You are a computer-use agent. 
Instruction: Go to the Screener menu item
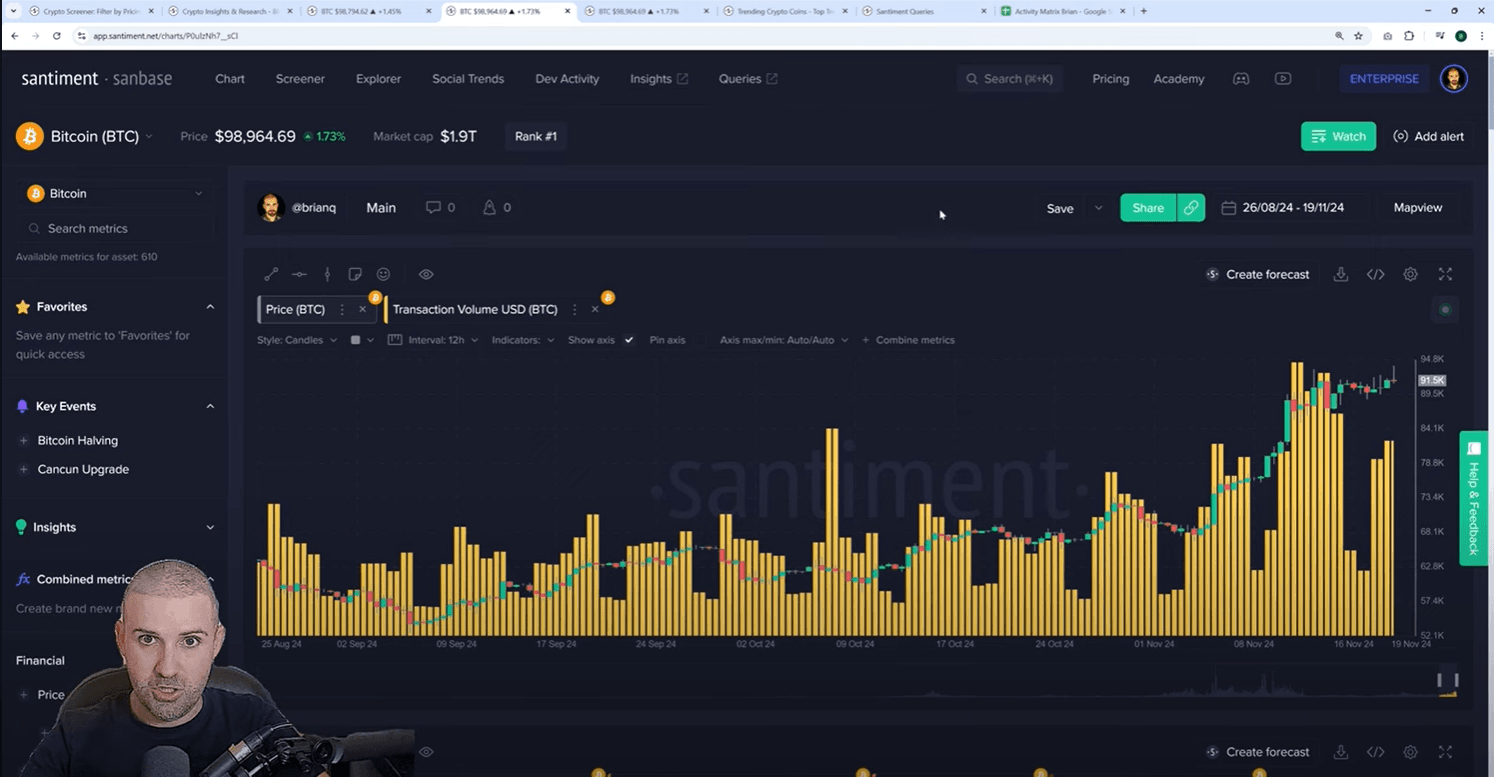point(300,79)
